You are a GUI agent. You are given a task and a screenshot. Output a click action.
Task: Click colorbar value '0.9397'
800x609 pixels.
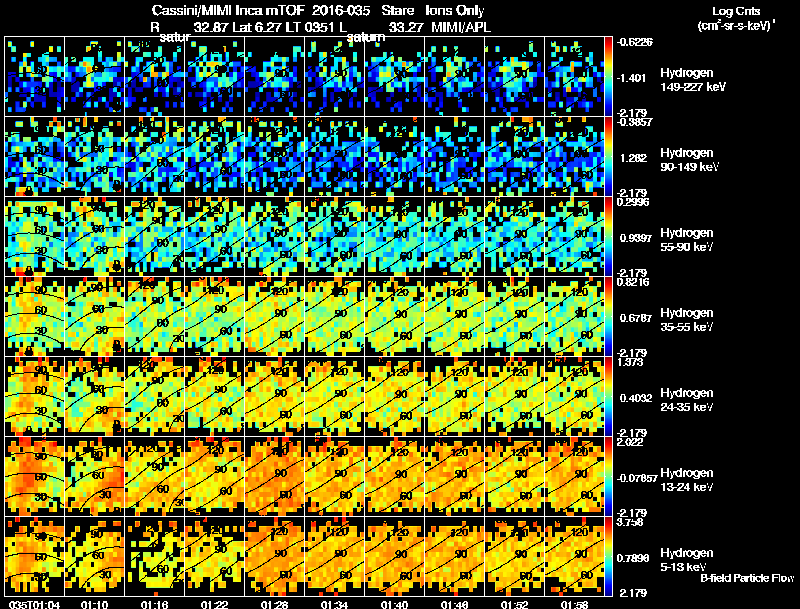pyautogui.click(x=634, y=238)
